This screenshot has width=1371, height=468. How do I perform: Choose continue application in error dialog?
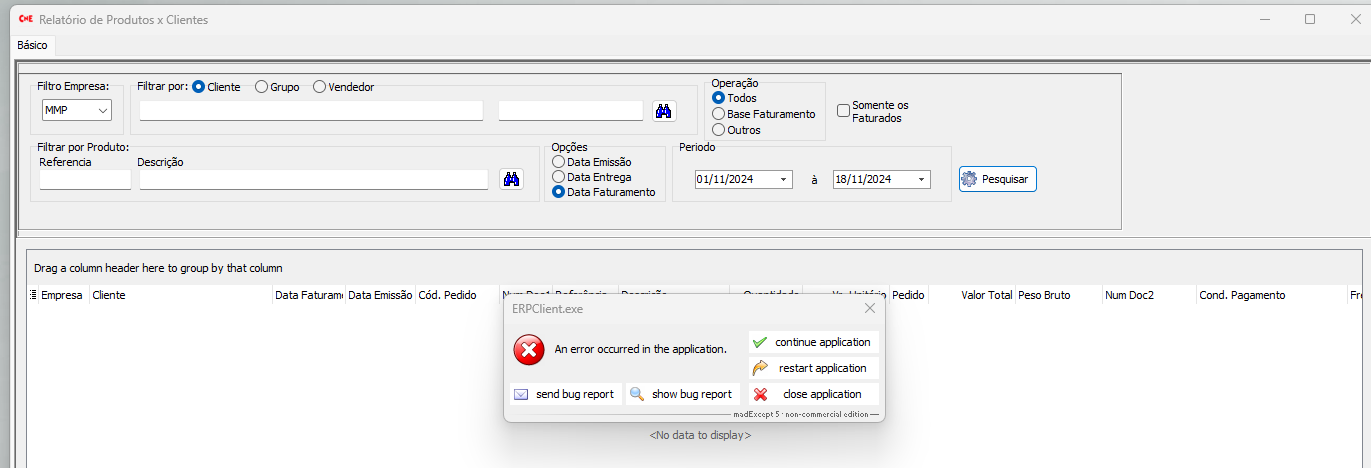point(813,342)
